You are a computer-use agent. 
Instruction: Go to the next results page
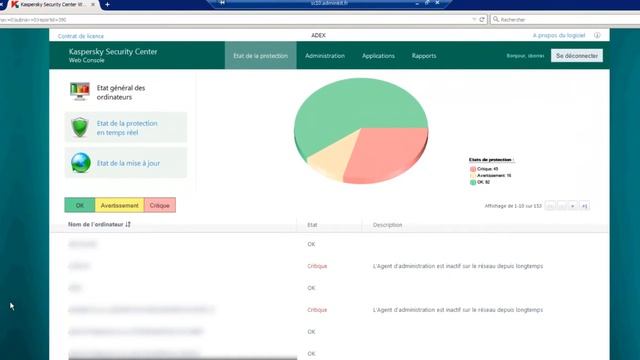573,206
